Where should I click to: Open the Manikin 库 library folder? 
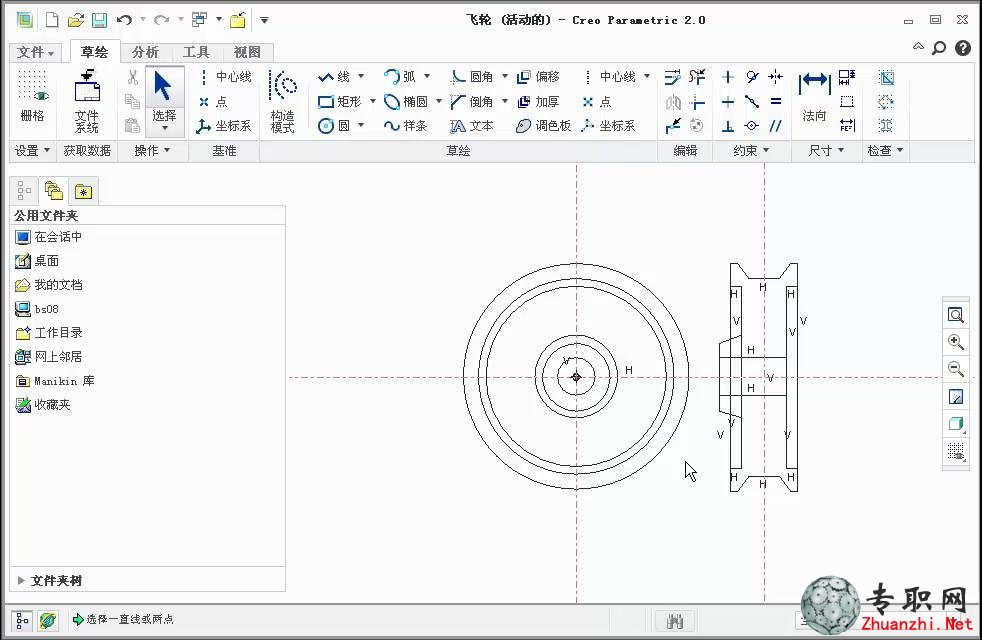(x=55, y=381)
